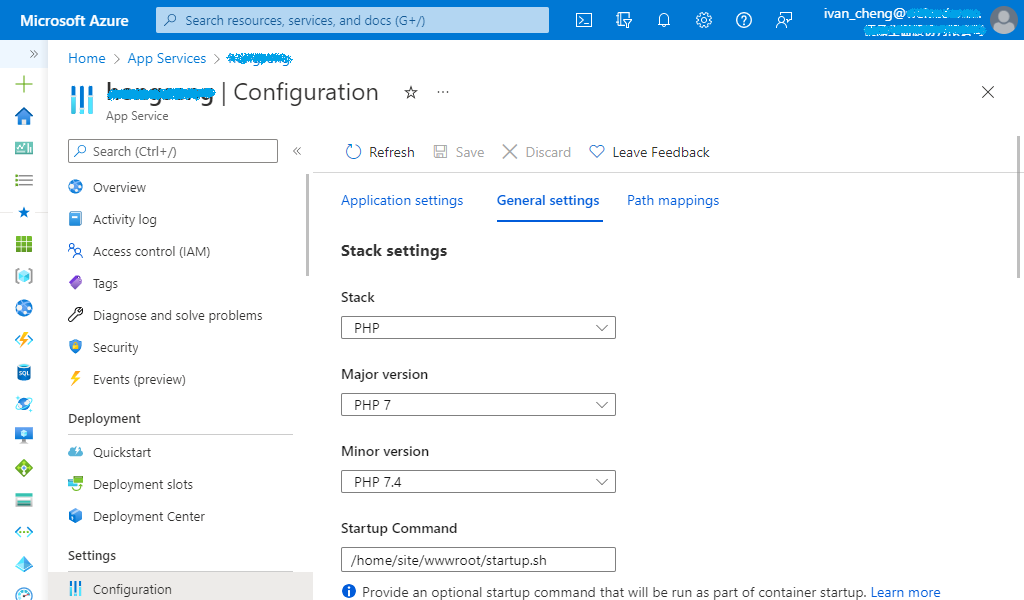Viewport: 1024px width, 600px height.
Task: Switch to the Application settings tab
Action: [x=402, y=200]
